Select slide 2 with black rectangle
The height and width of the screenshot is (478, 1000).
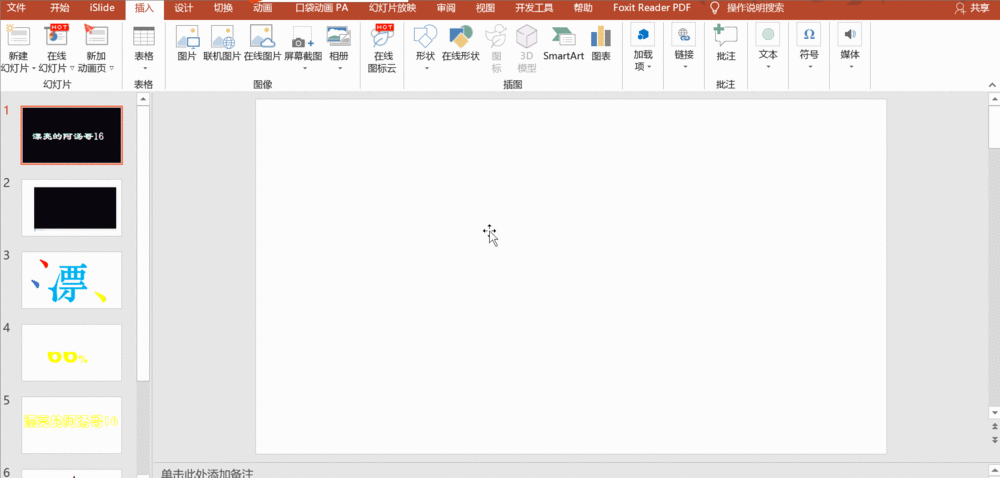[x=71, y=208]
